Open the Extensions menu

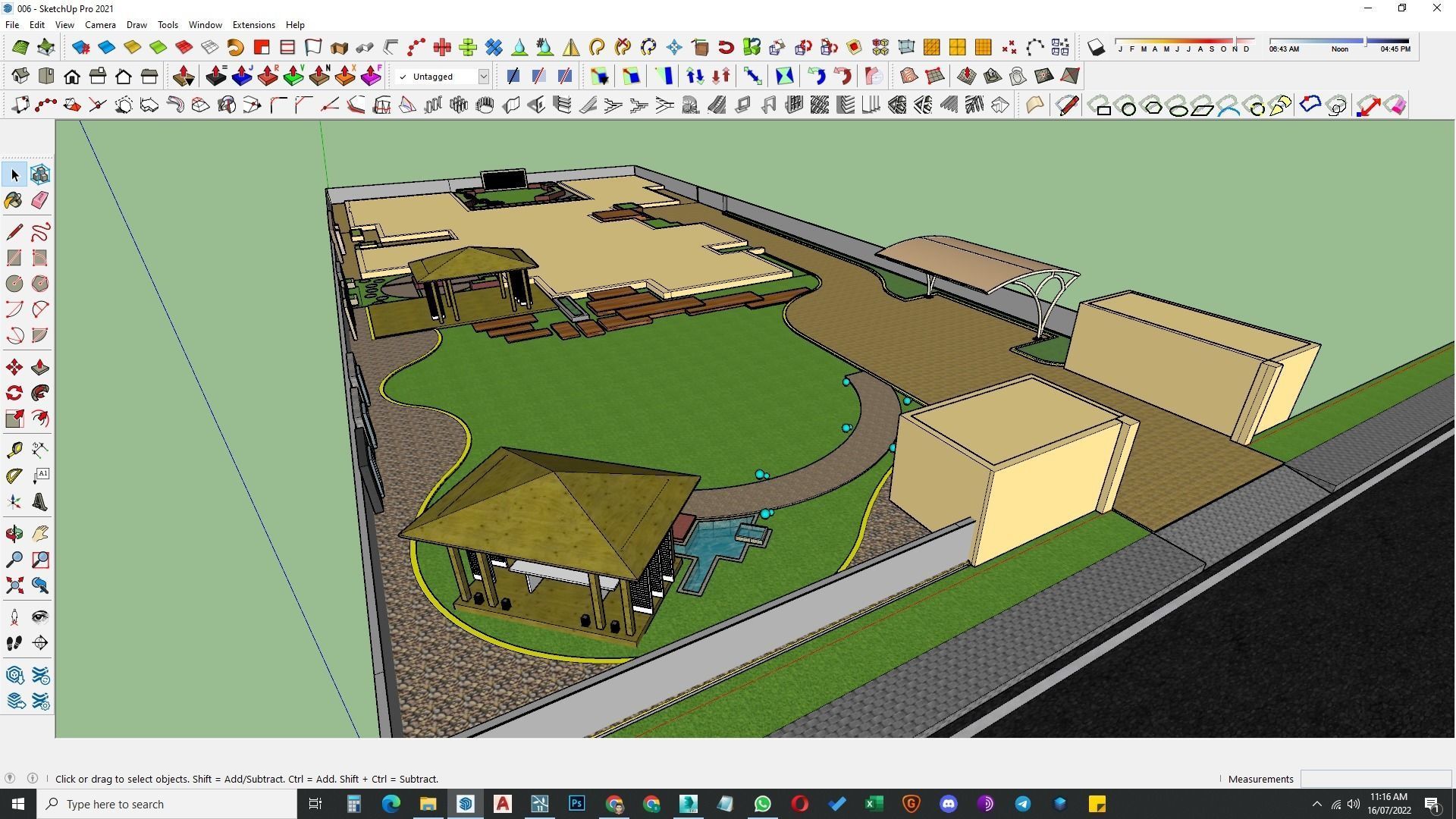tap(253, 25)
